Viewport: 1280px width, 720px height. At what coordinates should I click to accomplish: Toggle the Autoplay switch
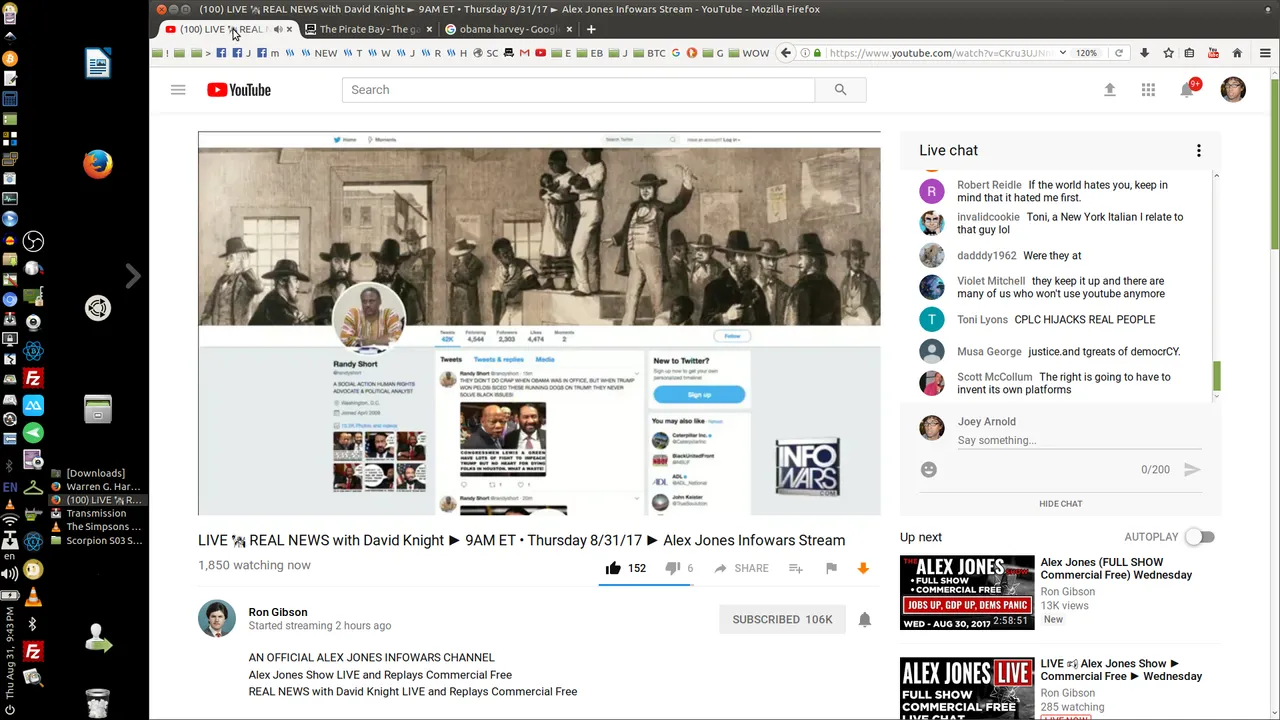pyautogui.click(x=1199, y=537)
